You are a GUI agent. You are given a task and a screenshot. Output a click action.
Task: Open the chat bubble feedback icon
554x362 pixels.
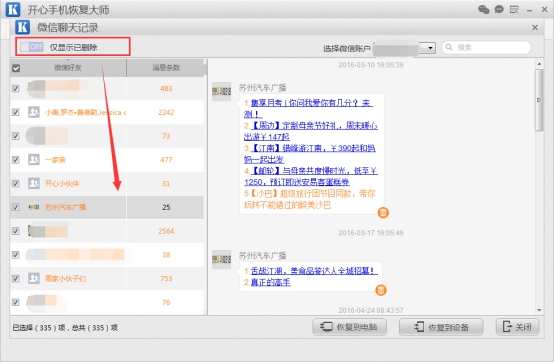[499, 9]
